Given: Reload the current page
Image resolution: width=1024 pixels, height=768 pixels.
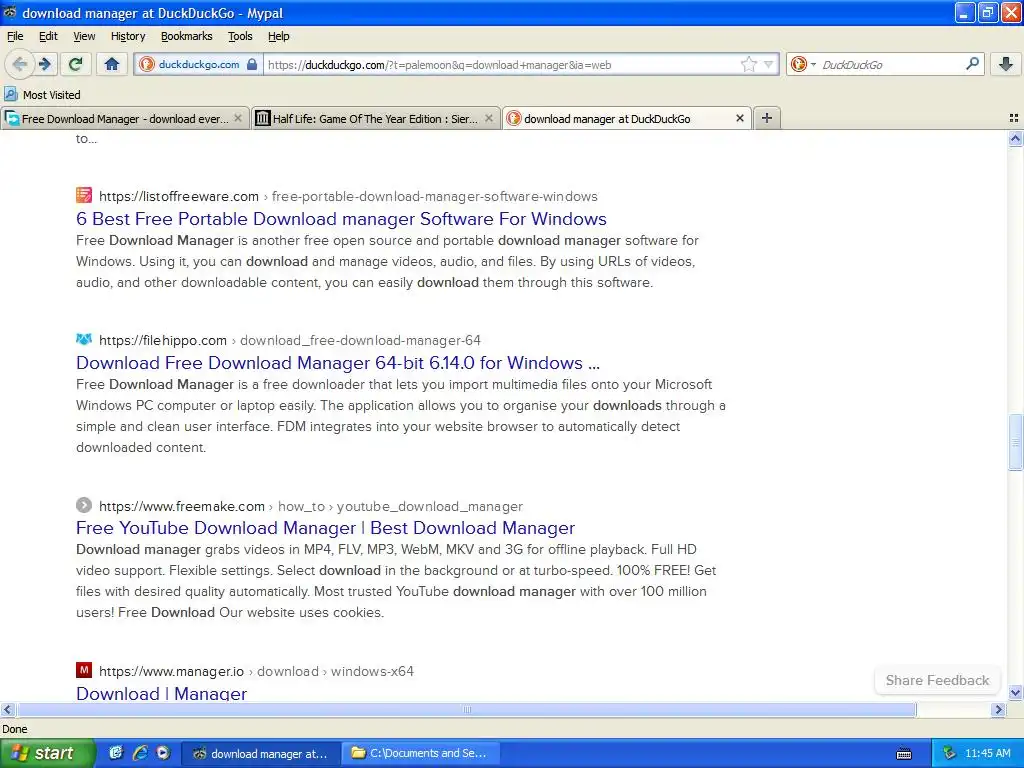Looking at the screenshot, I should pos(76,64).
